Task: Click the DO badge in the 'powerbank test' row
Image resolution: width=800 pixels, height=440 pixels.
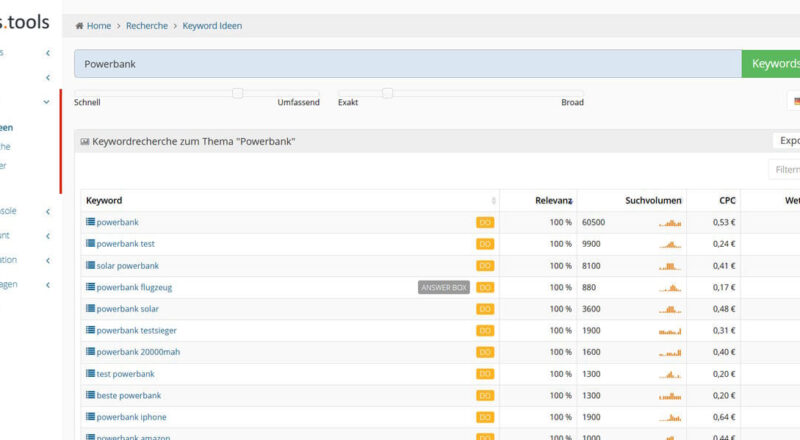Action: pyautogui.click(x=485, y=244)
